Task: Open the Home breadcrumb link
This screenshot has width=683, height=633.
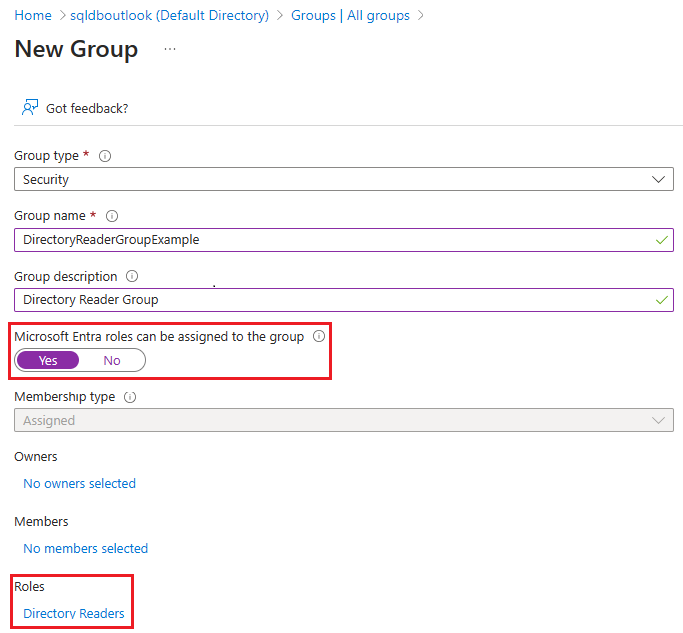Action: [x=33, y=15]
